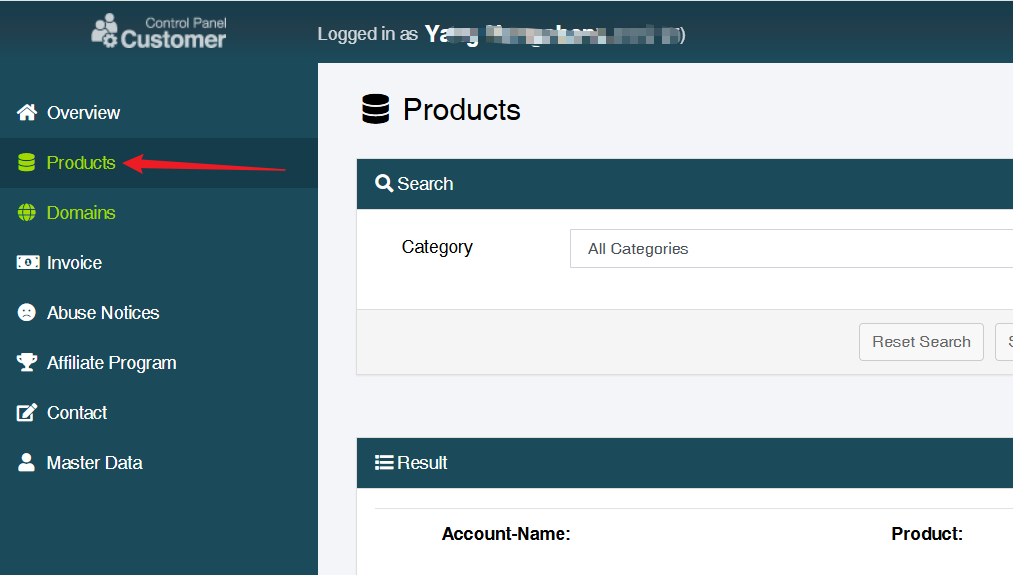
Task: Click the list icon in Result header
Action: pyautogui.click(x=384, y=463)
